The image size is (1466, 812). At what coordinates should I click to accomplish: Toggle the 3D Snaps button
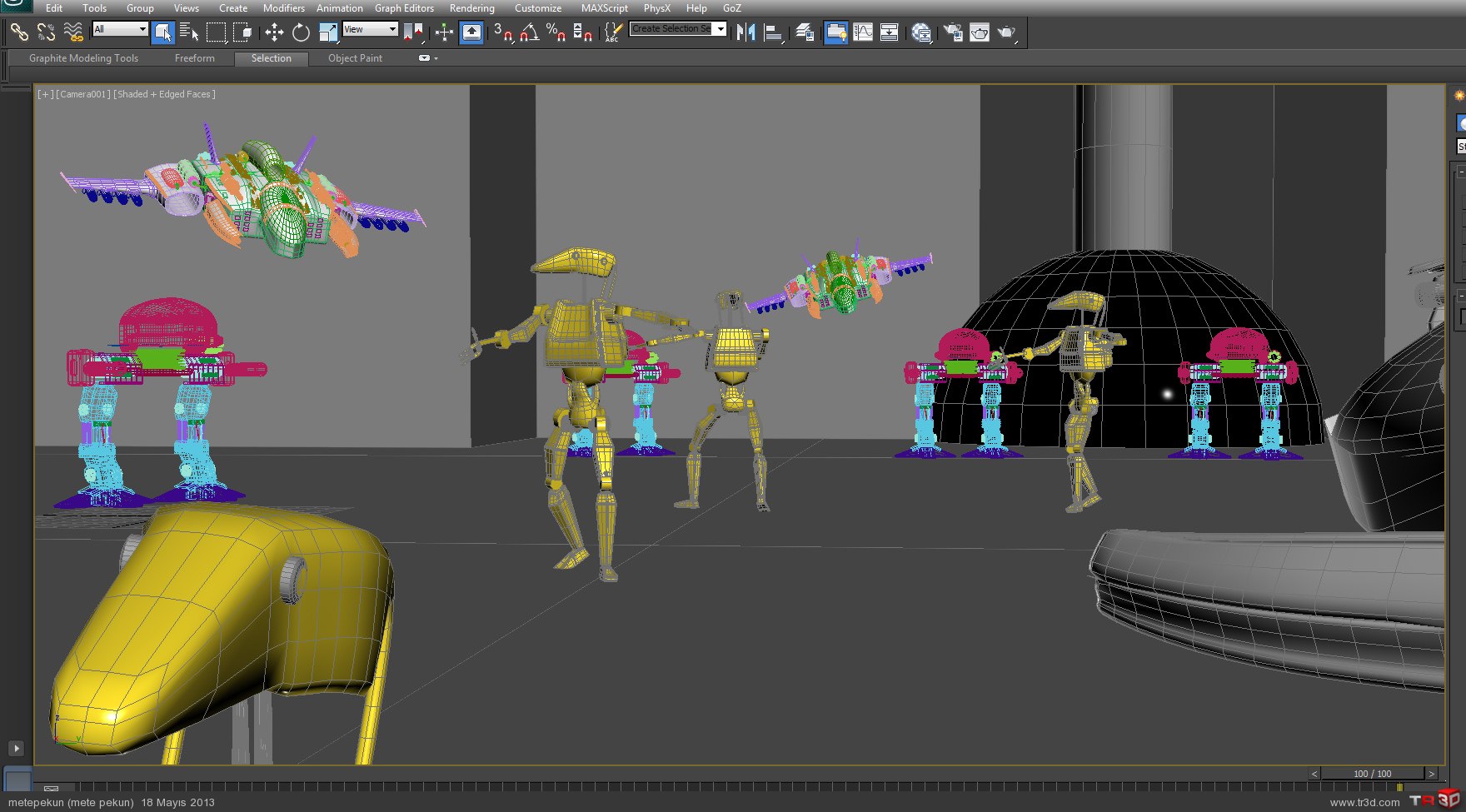502,32
